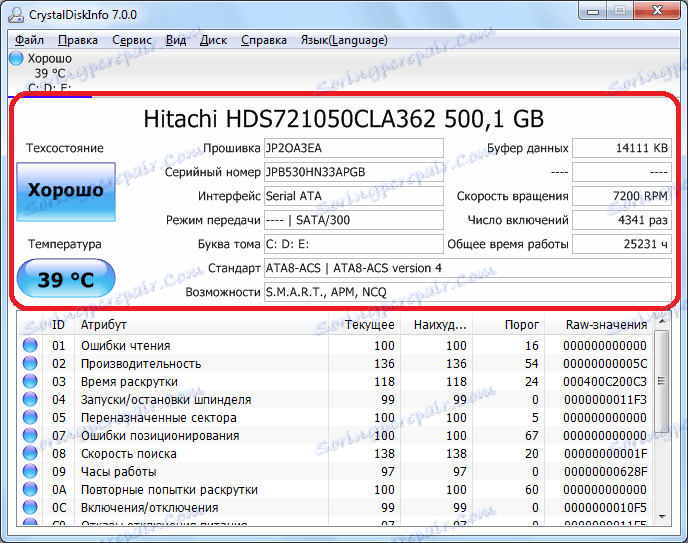Image resolution: width=688 pixels, height=543 pixels.
Task: Click the scrollbar down arrow in attribute list
Action: pyautogui.click(x=662, y=517)
